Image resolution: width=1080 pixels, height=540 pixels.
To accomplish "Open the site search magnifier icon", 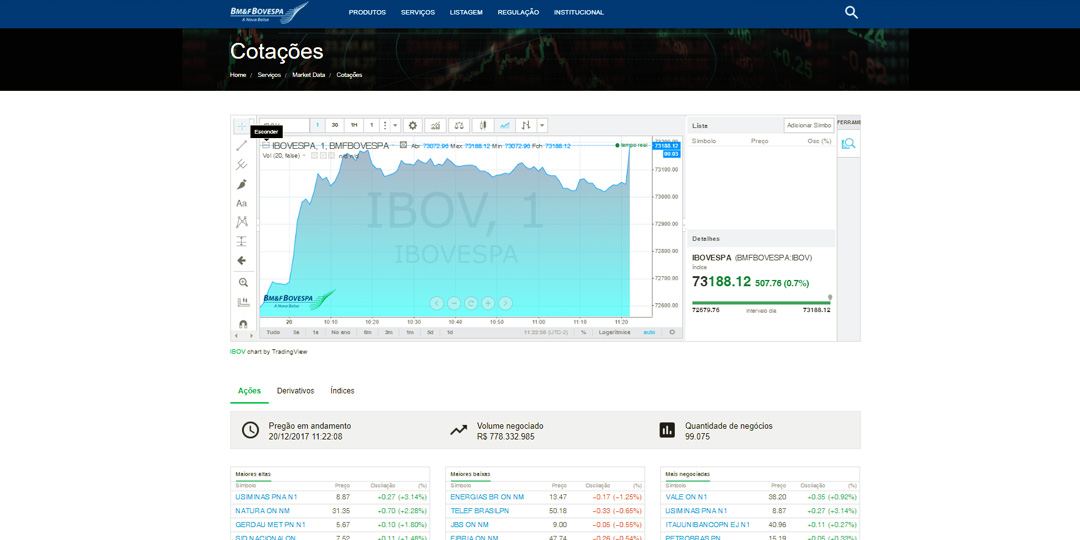I will (851, 12).
